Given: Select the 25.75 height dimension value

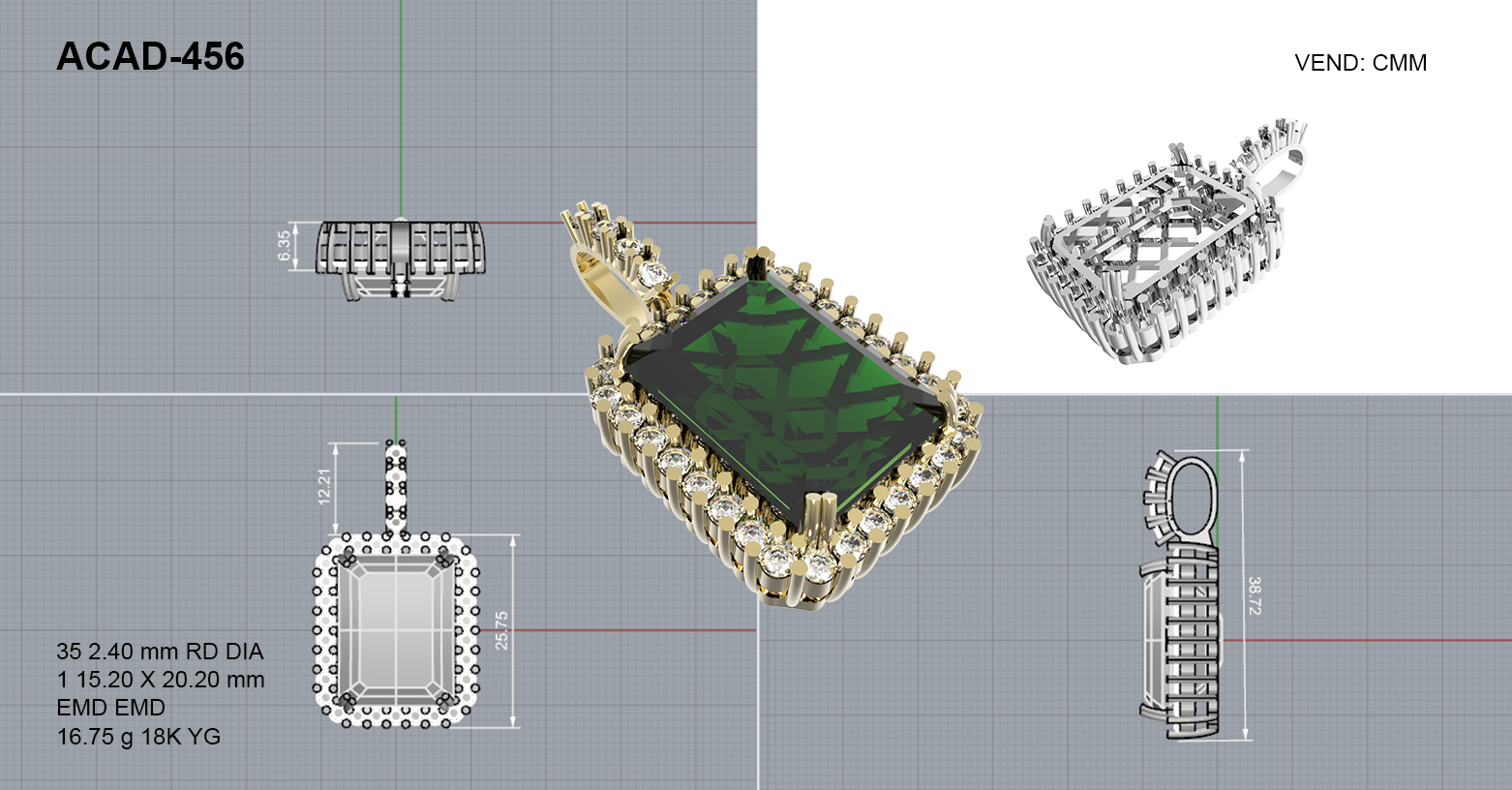Looking at the screenshot, I should (500, 630).
